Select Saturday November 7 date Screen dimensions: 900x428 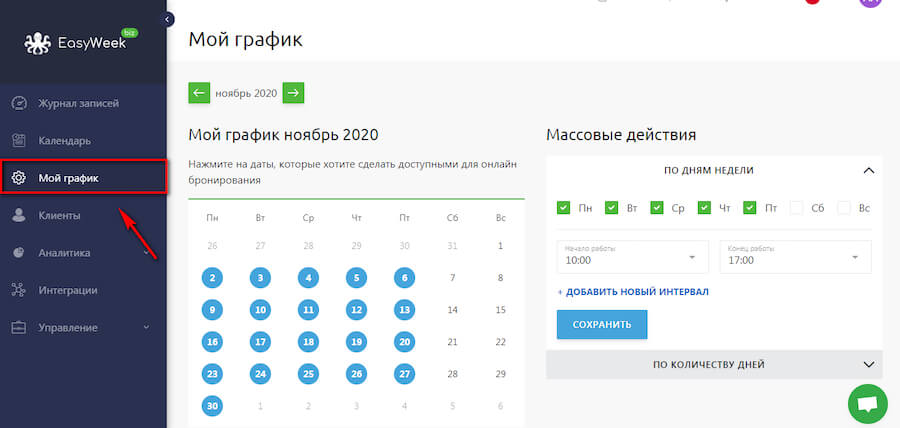(x=452, y=278)
